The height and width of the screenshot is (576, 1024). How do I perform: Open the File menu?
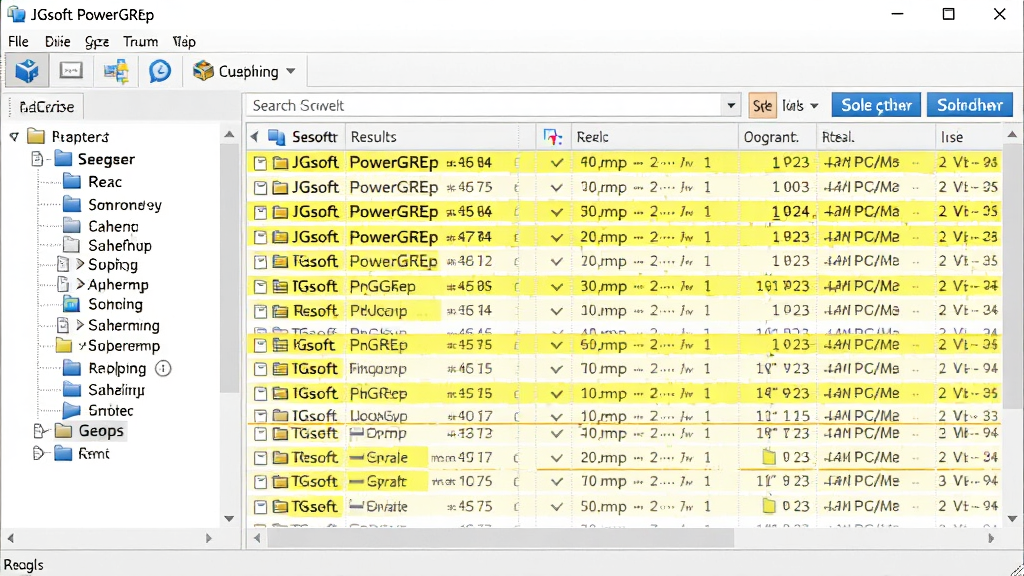point(18,42)
